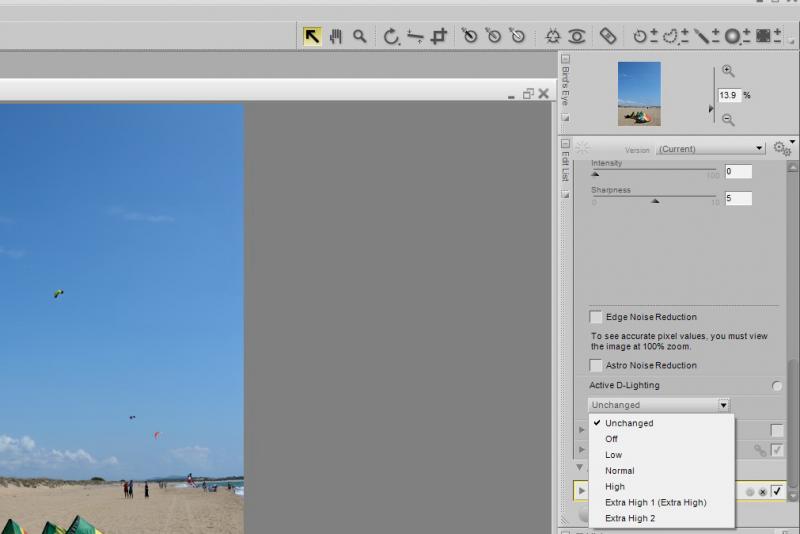Click the pin icon of Bird's Eye panel
Screen dimensions: 800x534
pyautogui.click(x=565, y=117)
